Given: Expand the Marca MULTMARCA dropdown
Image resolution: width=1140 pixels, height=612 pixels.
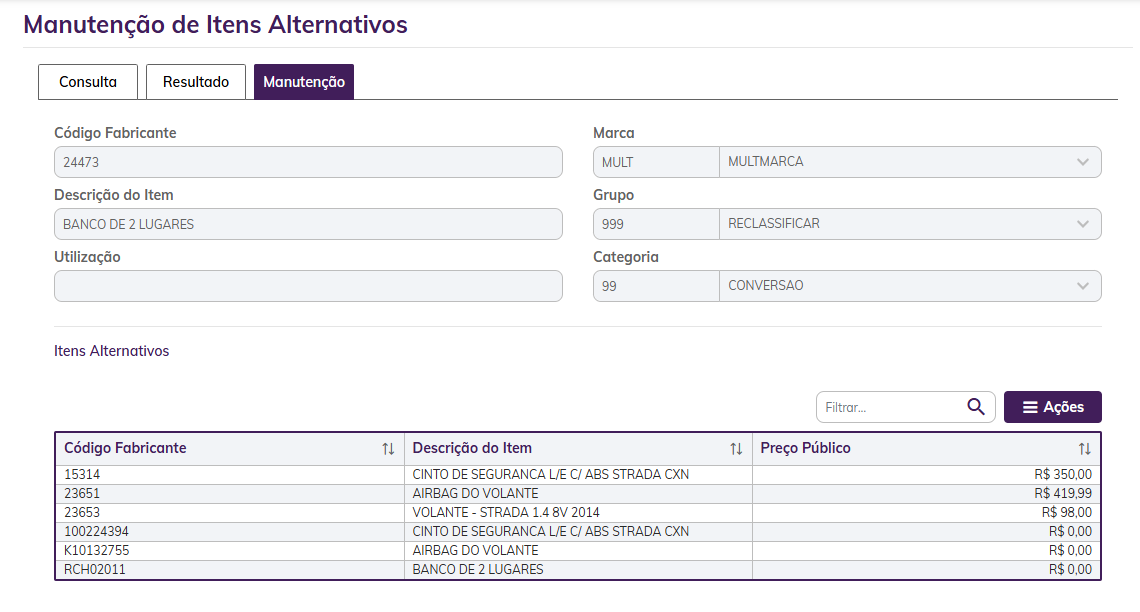Looking at the screenshot, I should click(1083, 162).
